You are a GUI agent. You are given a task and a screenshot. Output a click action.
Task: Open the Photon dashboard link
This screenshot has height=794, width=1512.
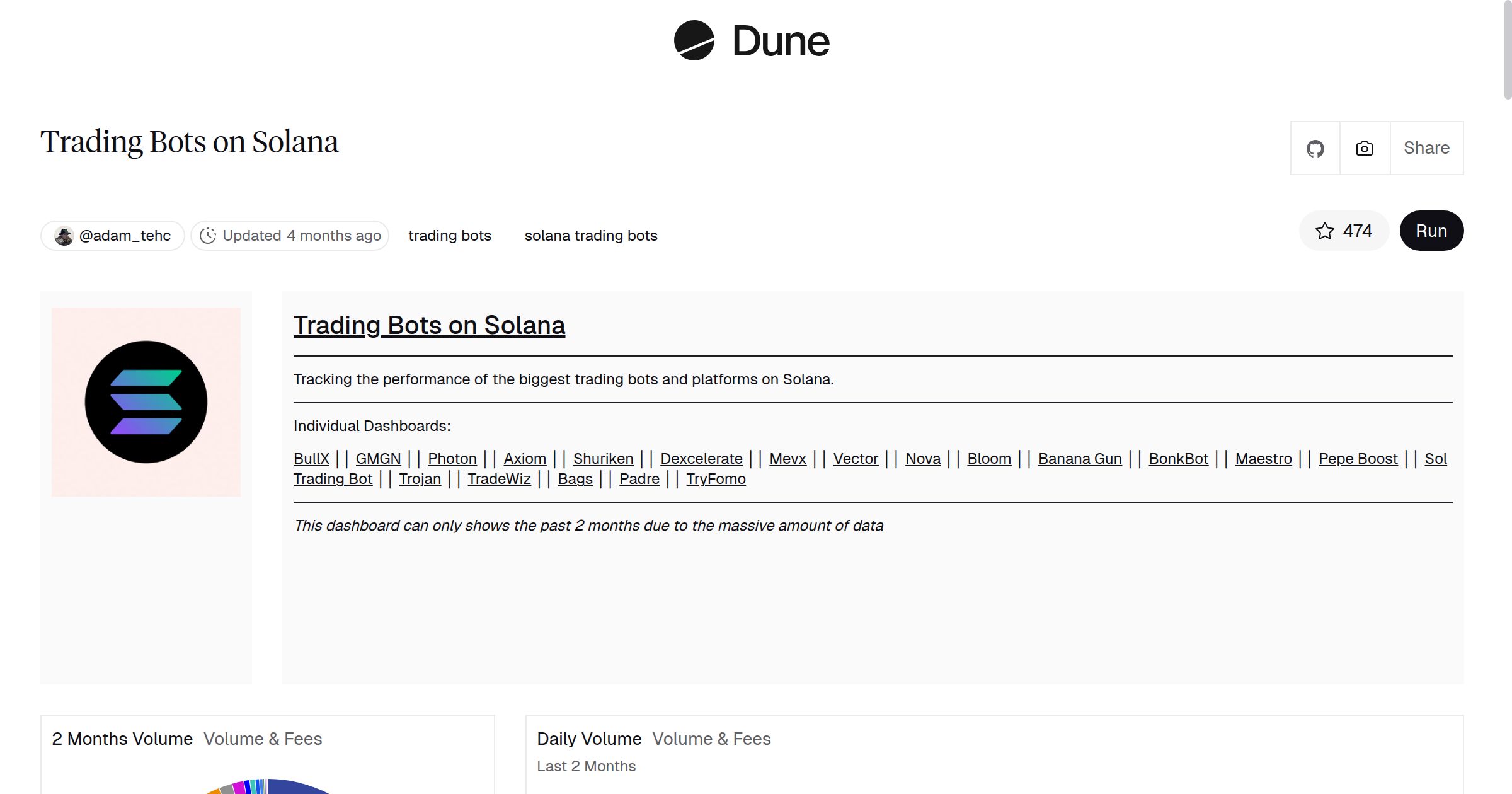tap(452, 459)
